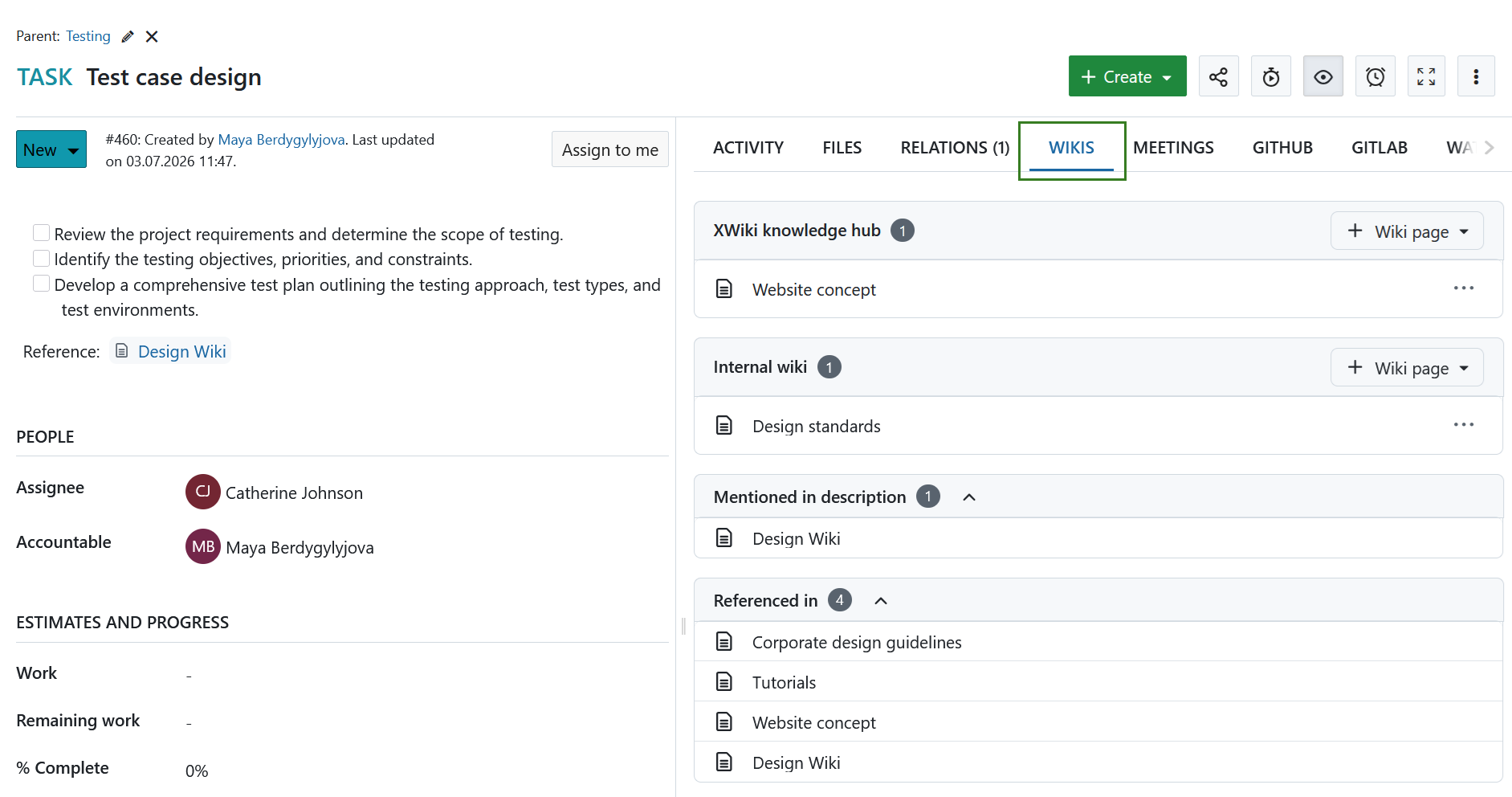Open the Tutorials wiki page
The height and width of the screenshot is (797, 1512).
click(x=784, y=682)
